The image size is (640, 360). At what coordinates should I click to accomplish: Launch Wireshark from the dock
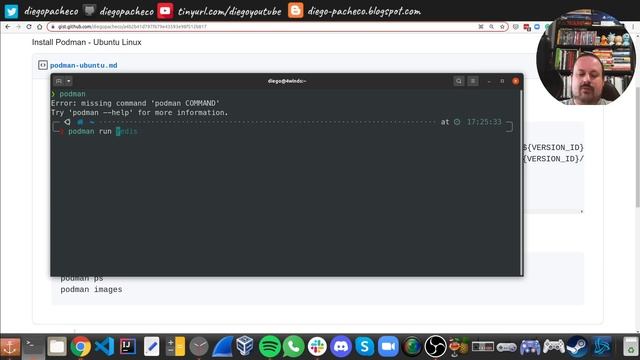click(222, 346)
